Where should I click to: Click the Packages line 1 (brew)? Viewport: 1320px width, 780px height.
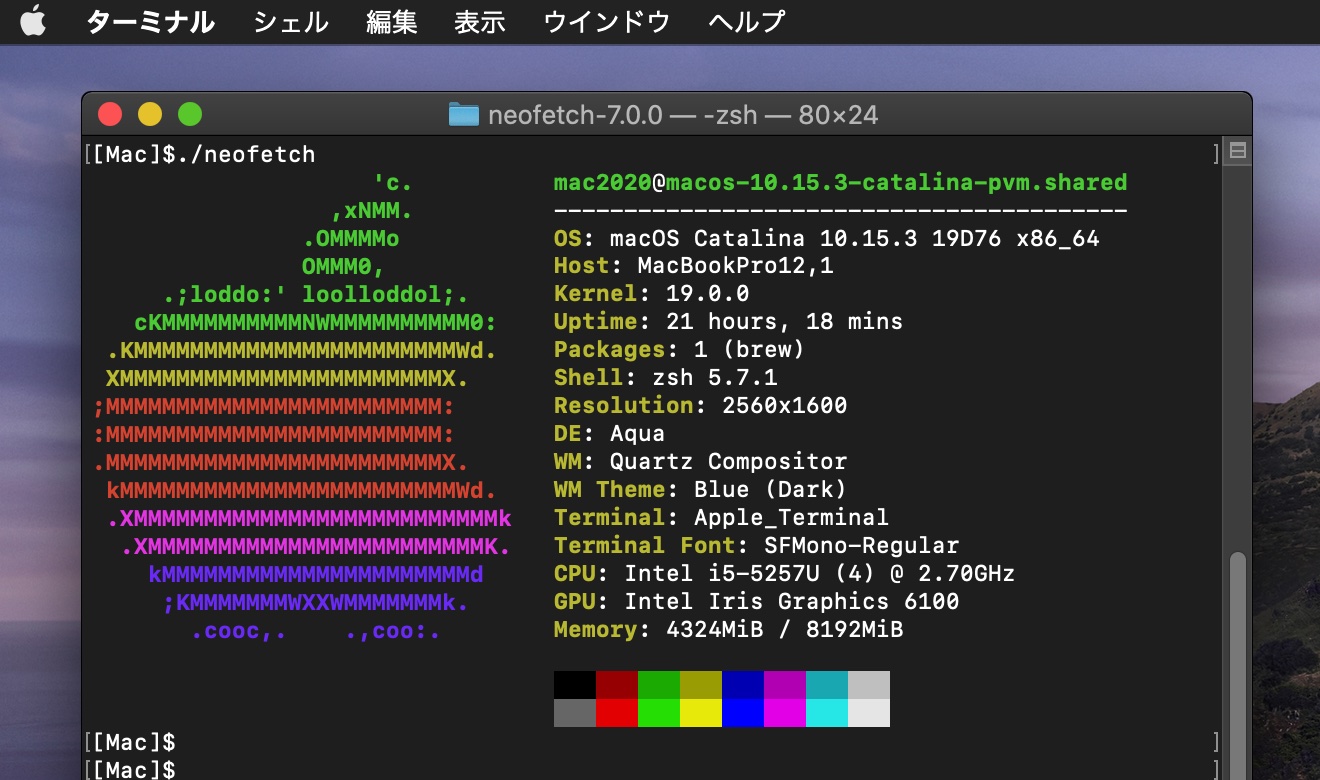679,351
